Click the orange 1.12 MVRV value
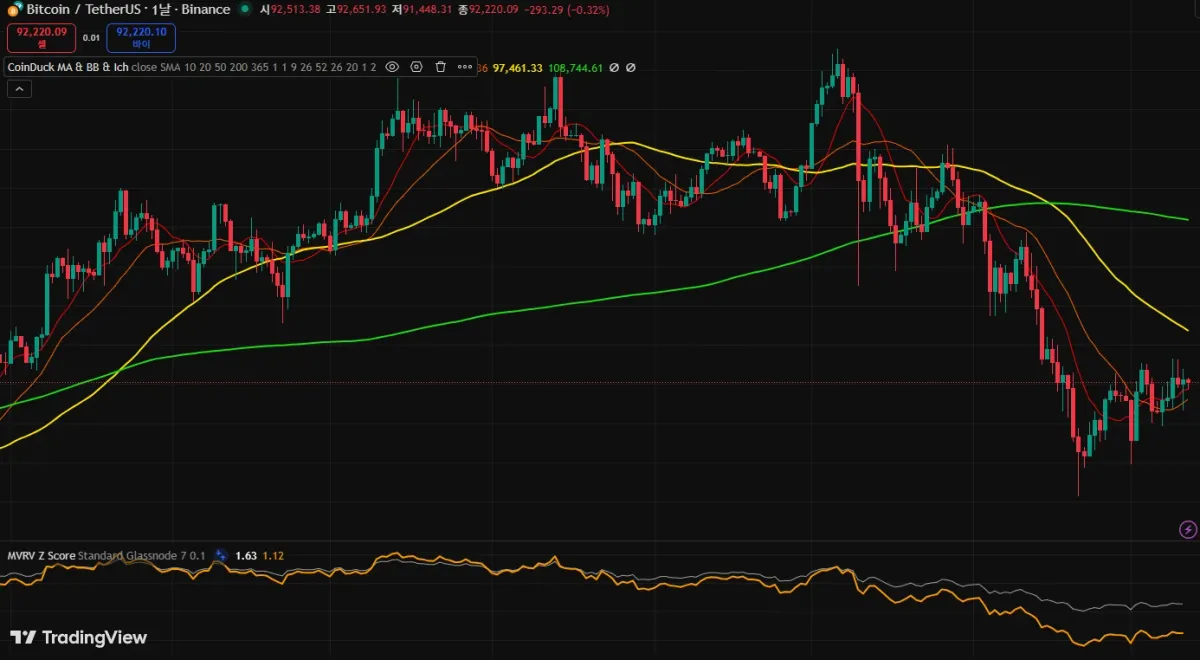 pyautogui.click(x=274, y=555)
